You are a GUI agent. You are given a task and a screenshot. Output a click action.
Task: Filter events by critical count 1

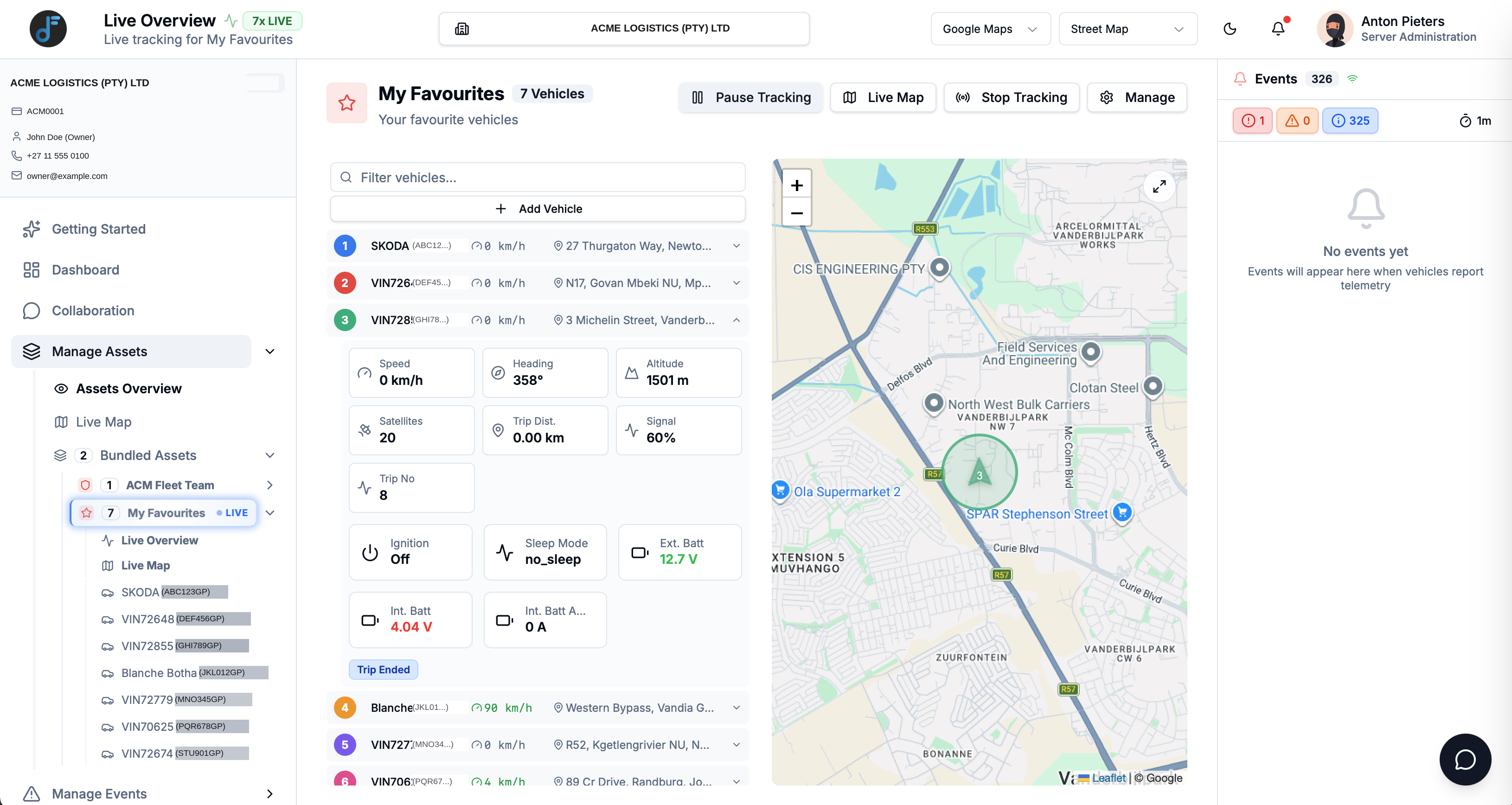(x=1252, y=121)
